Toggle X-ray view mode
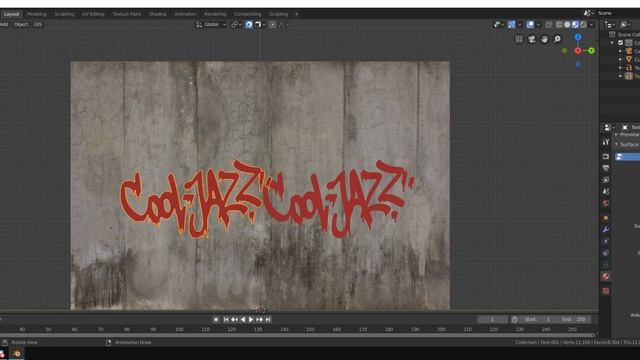The width and height of the screenshot is (640, 360). [549, 25]
